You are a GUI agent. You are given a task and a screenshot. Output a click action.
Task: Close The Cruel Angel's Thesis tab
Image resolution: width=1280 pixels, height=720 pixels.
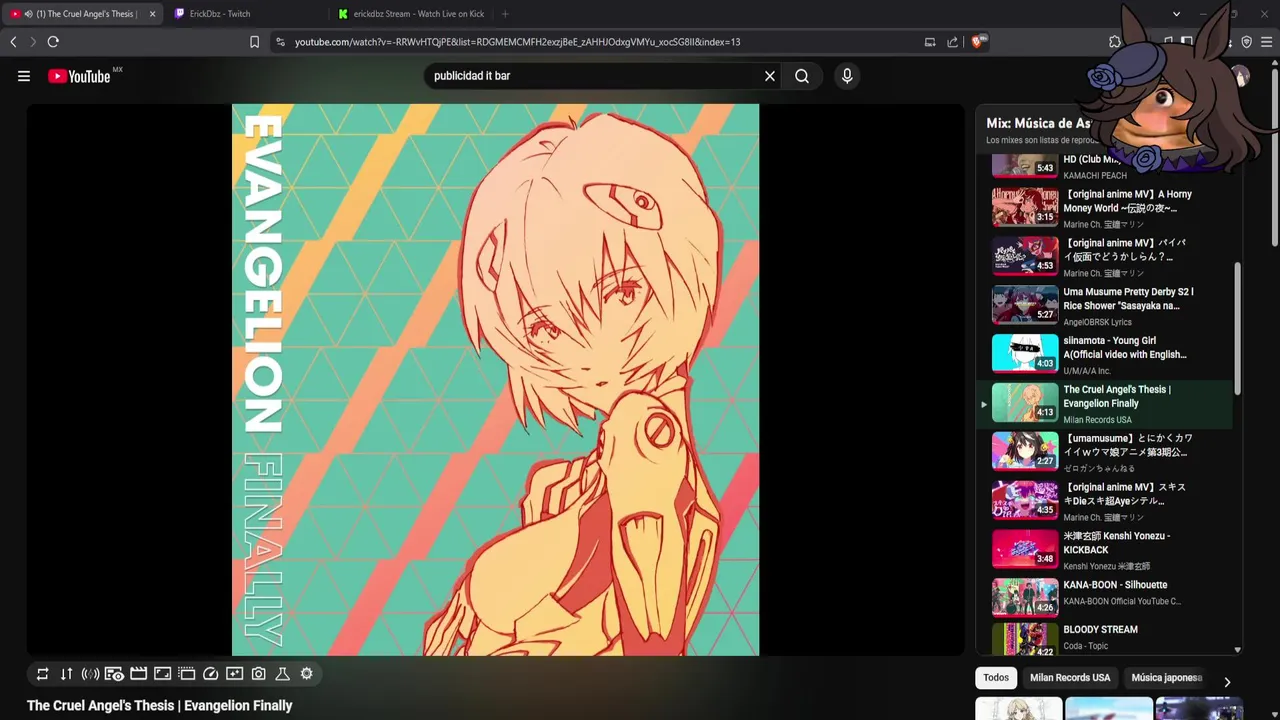pyautogui.click(x=152, y=14)
